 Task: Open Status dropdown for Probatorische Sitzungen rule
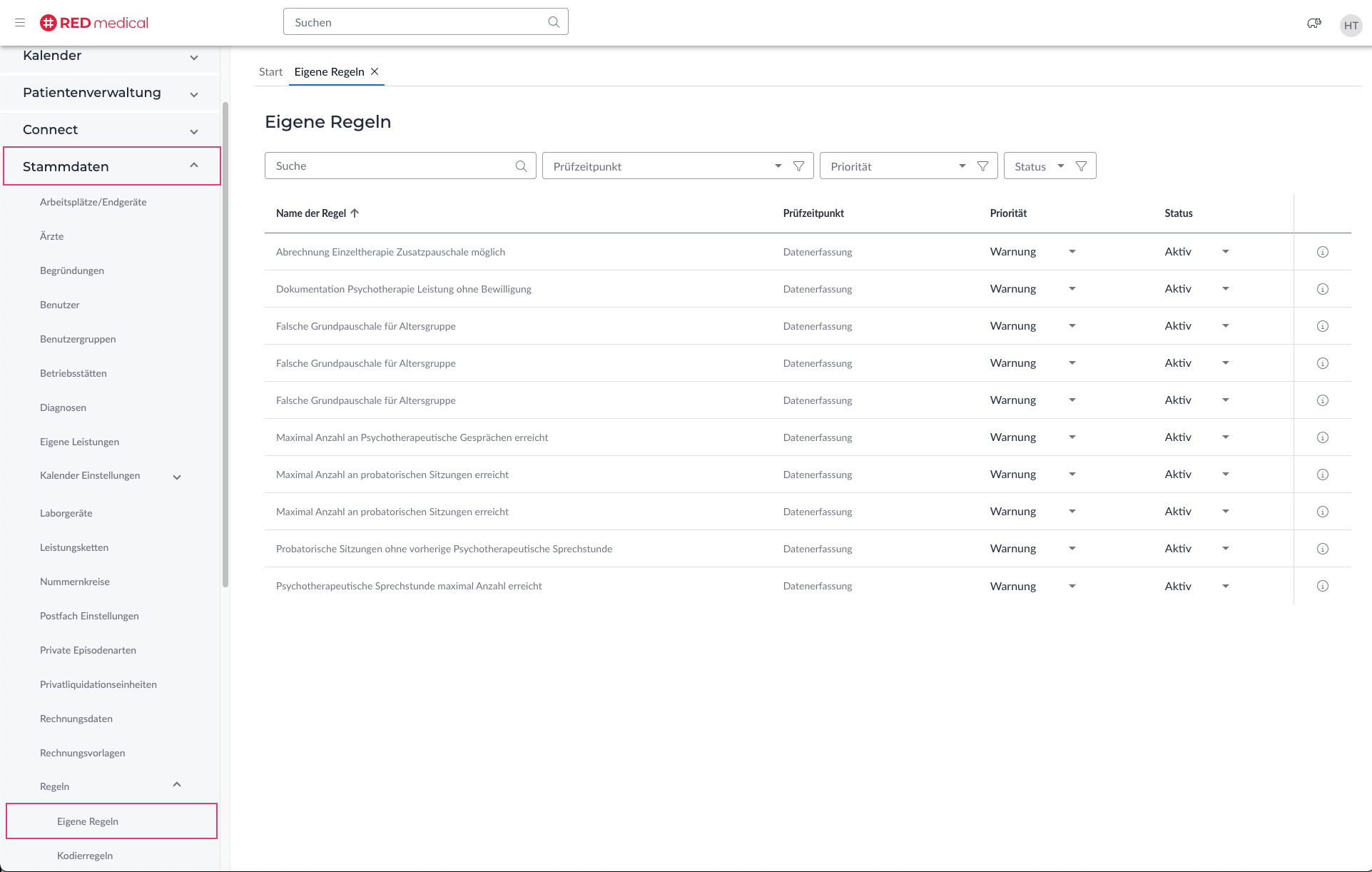coord(1225,549)
